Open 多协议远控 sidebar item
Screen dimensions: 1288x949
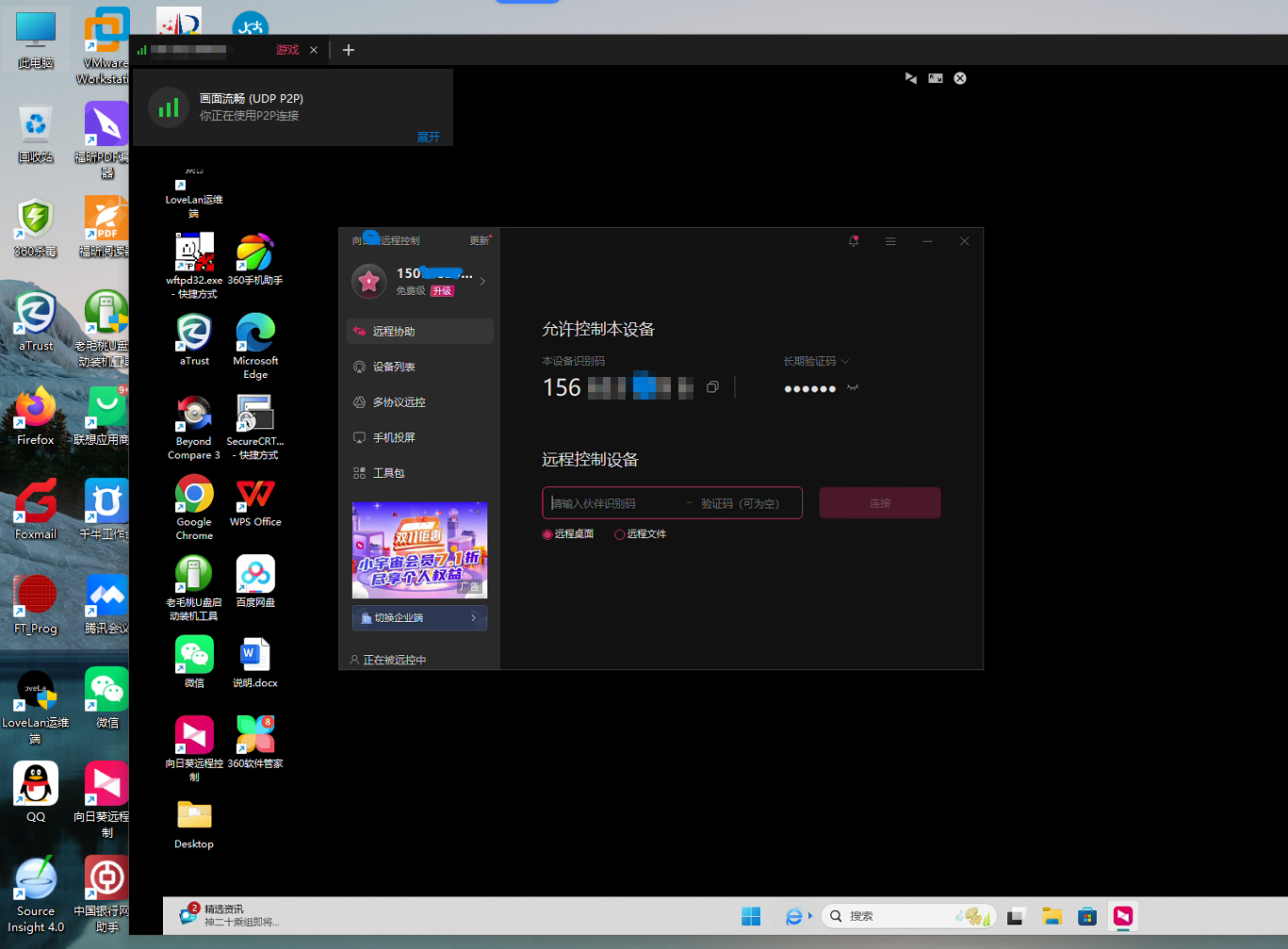pos(399,402)
